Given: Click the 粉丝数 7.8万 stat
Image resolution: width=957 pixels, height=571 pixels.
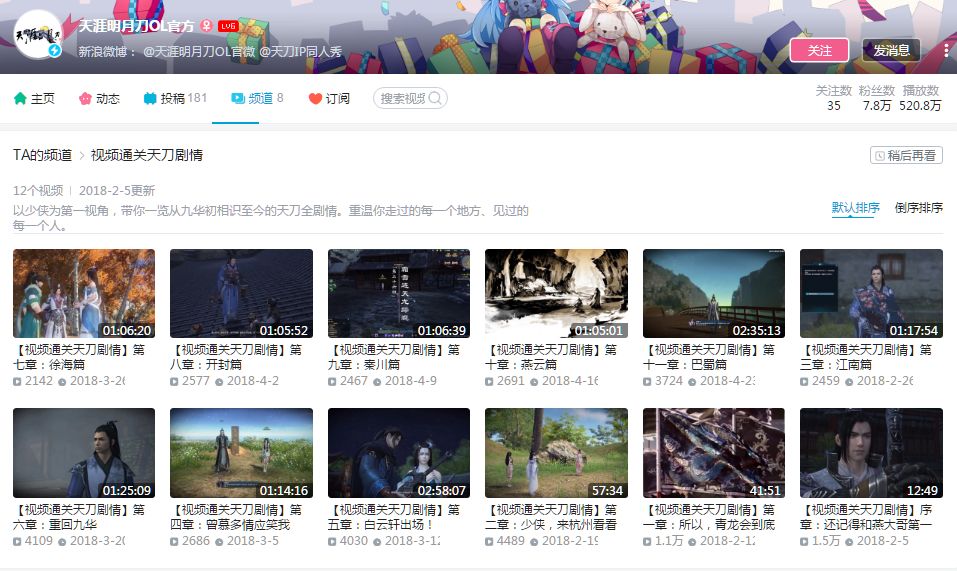Looking at the screenshot, I should (876, 98).
